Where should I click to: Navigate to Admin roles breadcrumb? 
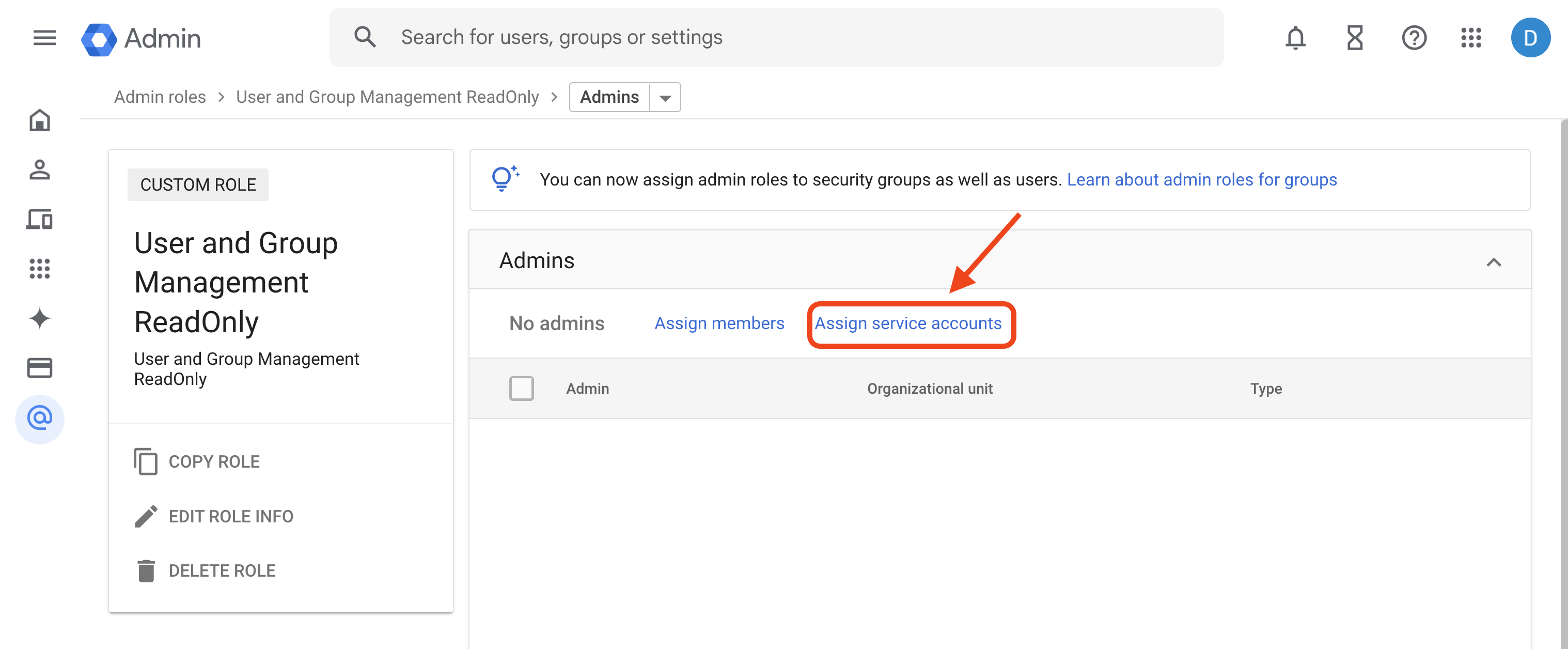[160, 96]
